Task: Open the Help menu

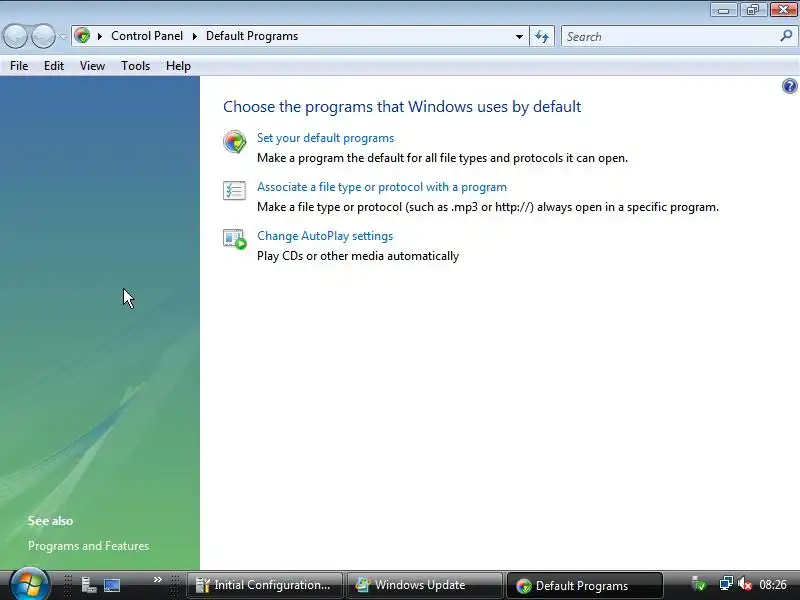Action: click(x=178, y=66)
